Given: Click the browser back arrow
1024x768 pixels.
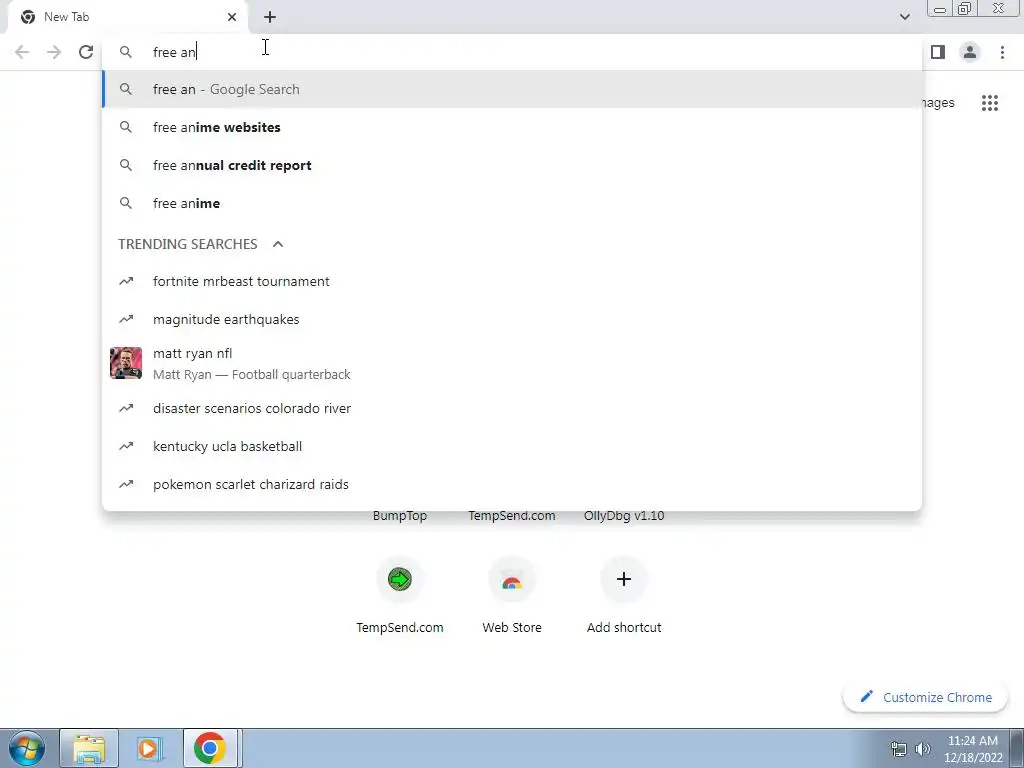Looking at the screenshot, I should pyautogui.click(x=22, y=52).
